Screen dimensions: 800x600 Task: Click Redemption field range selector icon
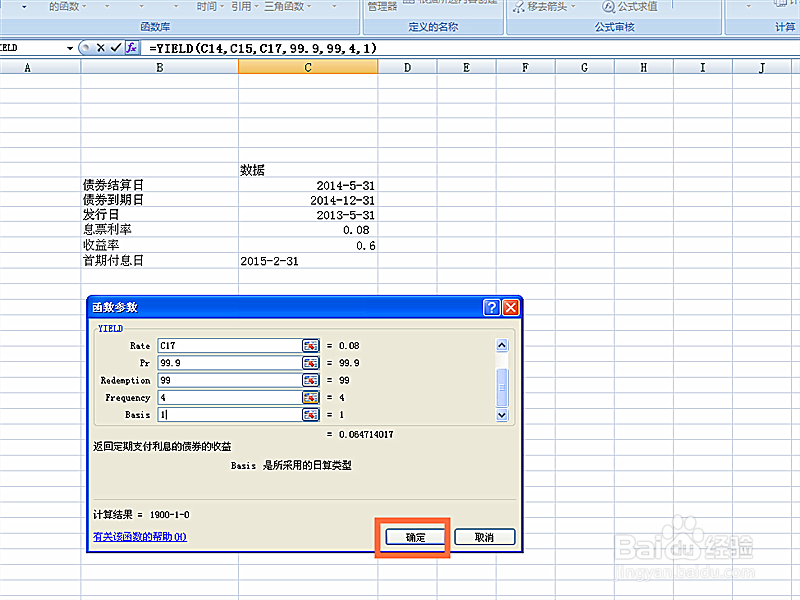tap(310, 380)
